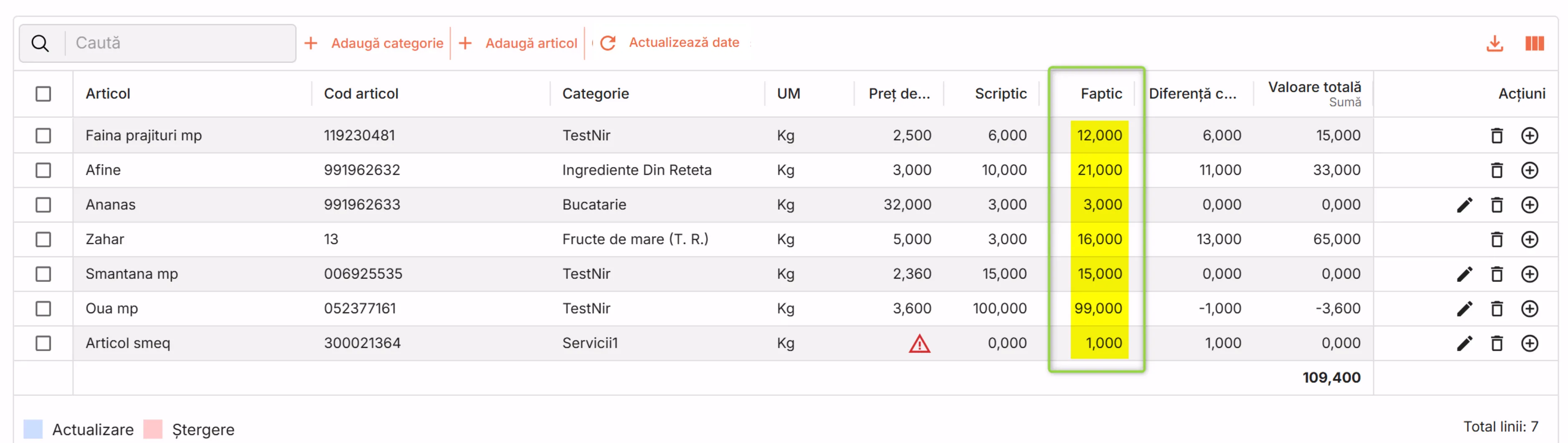Toggle the select-all header checkbox
Viewport: 1568px width, 443px height.
[43, 94]
